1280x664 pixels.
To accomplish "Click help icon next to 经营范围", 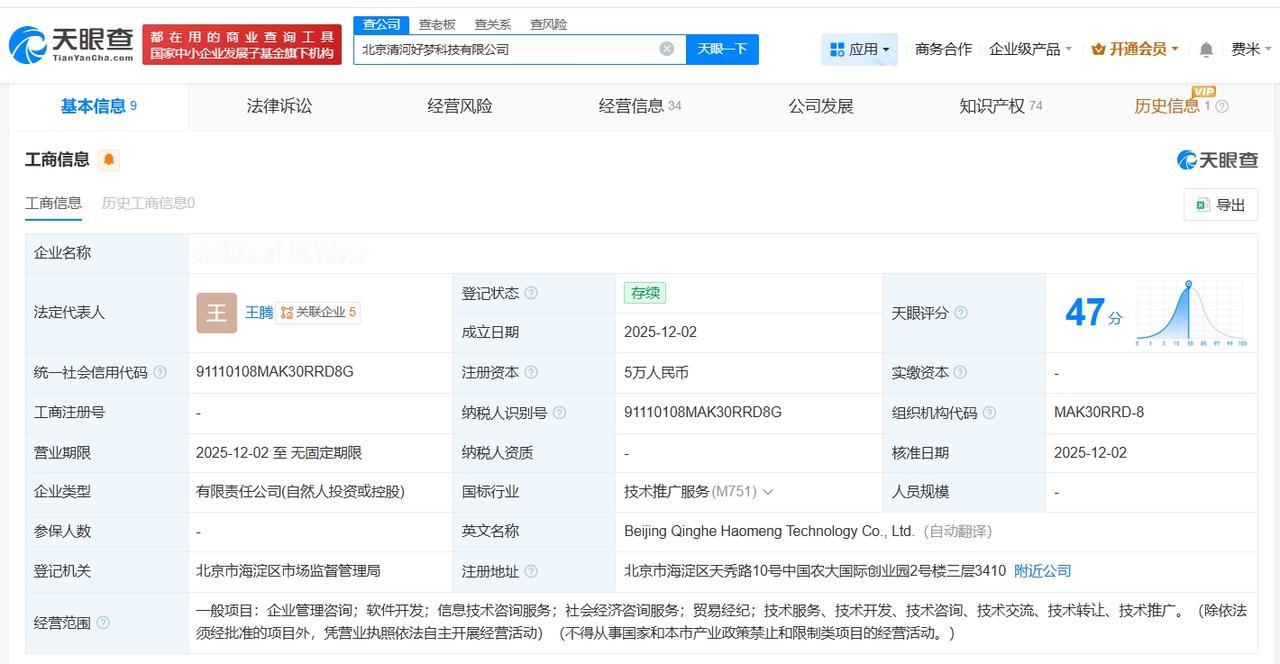I will (x=103, y=623).
